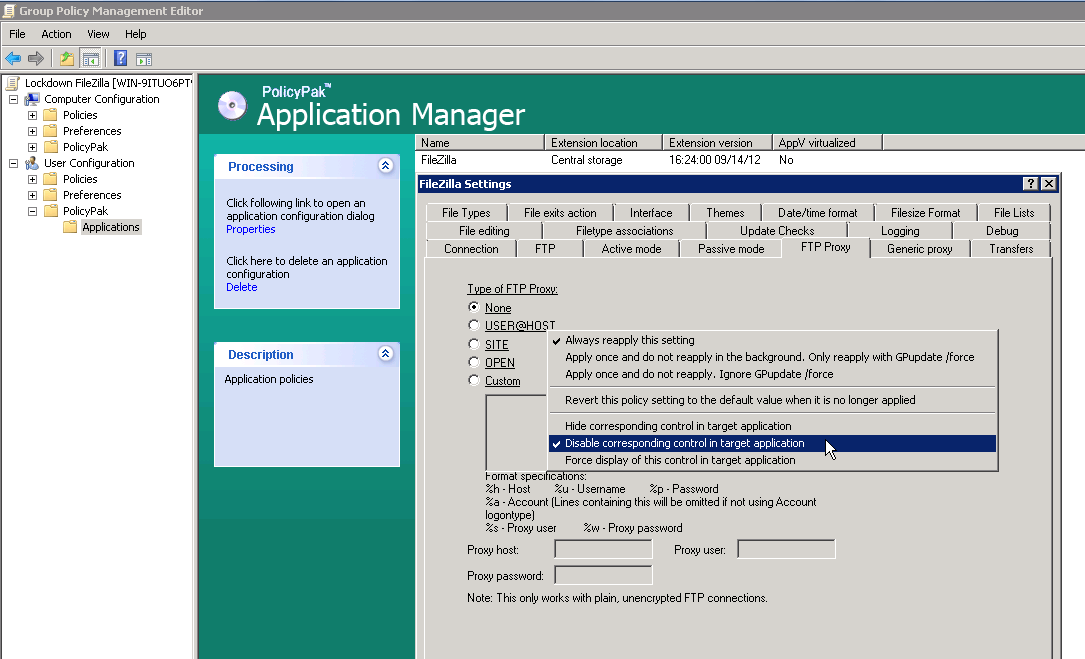Open the View menu
Viewport: 1085px width, 659px height.
[98, 34]
